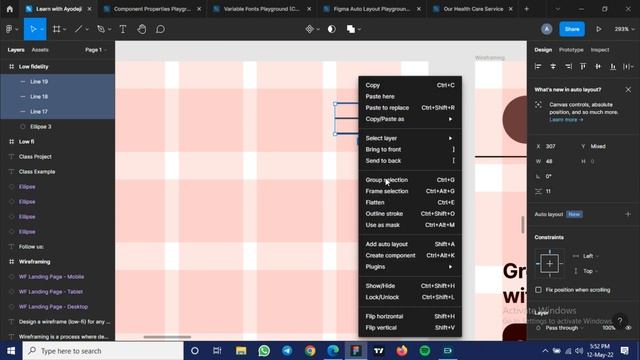The image size is (640, 360).
Task: Click the Share button
Action: coord(572,29)
